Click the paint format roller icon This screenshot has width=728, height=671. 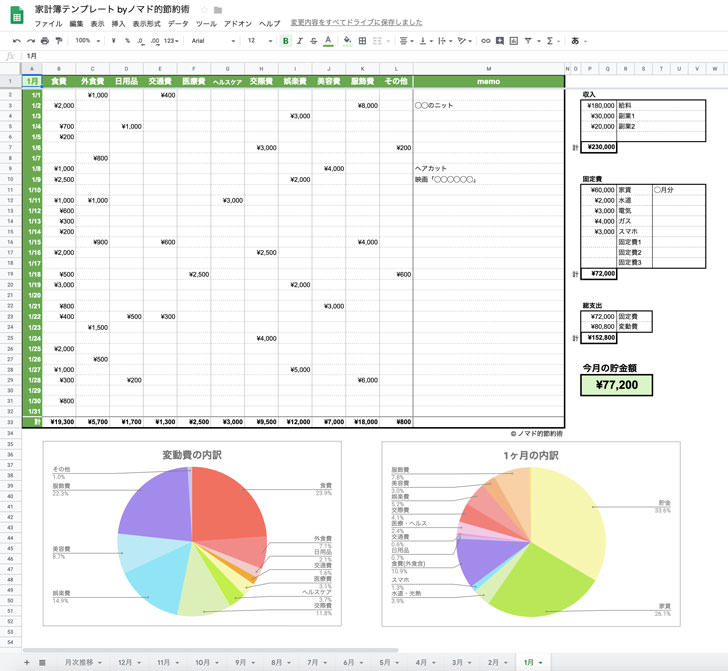(59, 41)
